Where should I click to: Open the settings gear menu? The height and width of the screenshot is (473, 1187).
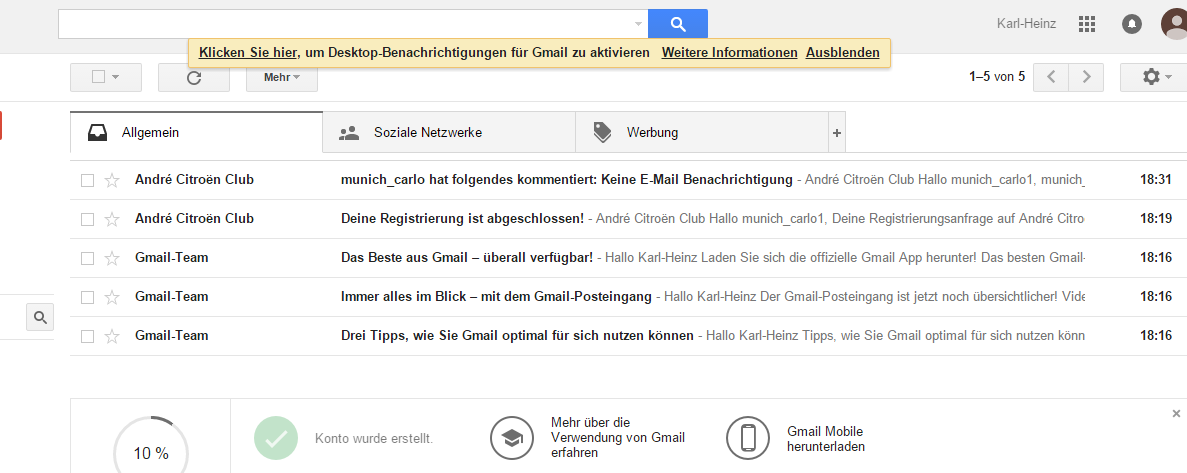pyautogui.click(x=1154, y=77)
